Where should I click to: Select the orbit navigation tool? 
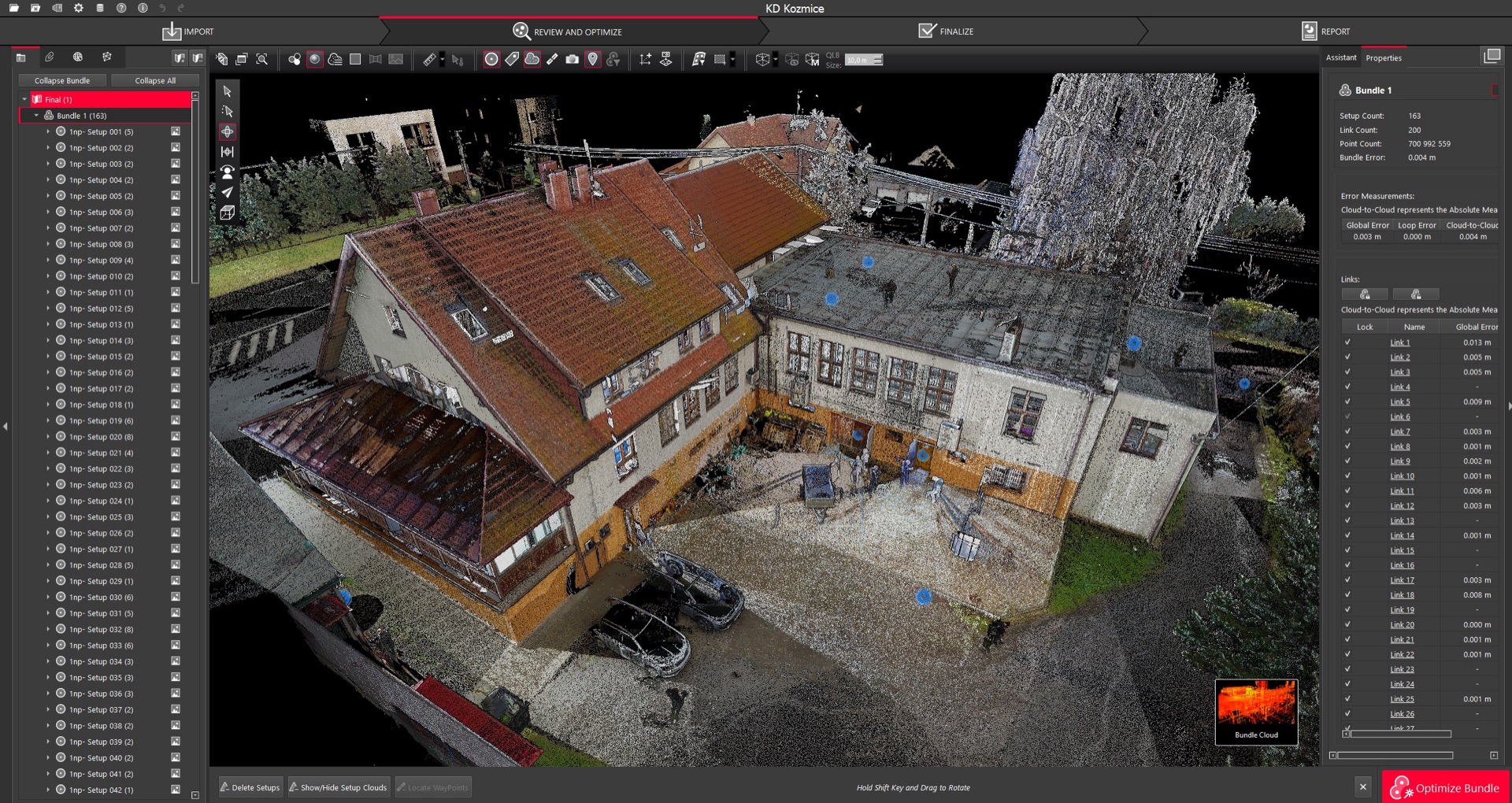(x=228, y=131)
